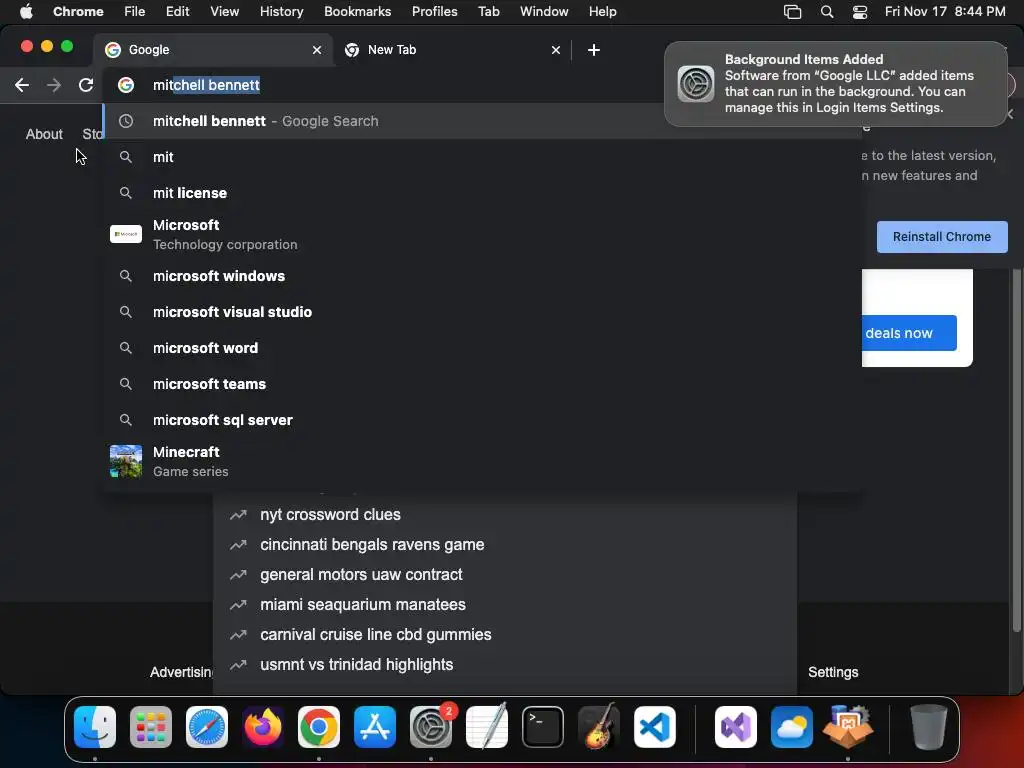
Task: Click the Background Items Added notification
Action: click(836, 84)
